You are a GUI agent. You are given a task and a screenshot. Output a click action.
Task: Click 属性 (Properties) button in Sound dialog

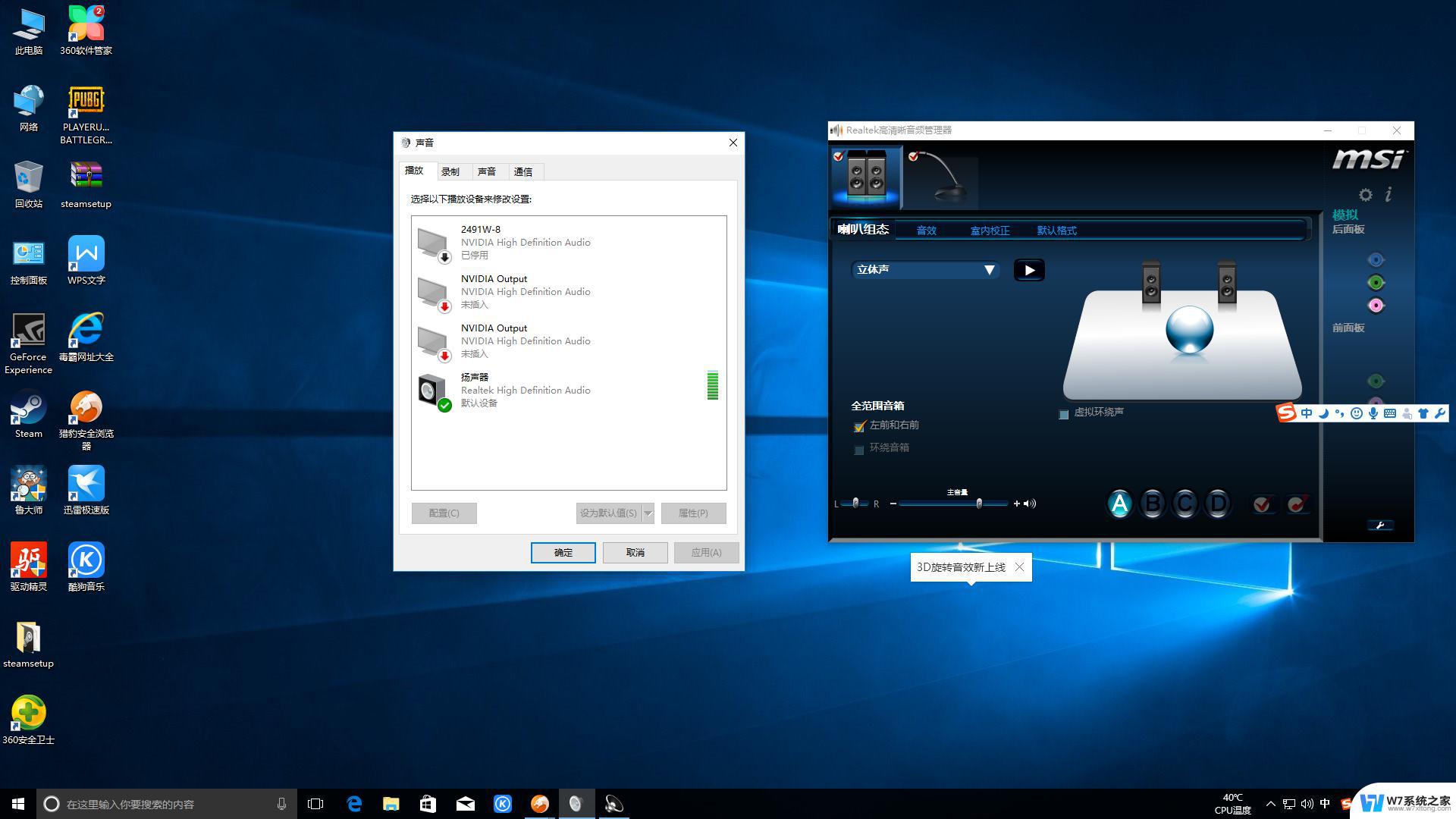(x=692, y=513)
